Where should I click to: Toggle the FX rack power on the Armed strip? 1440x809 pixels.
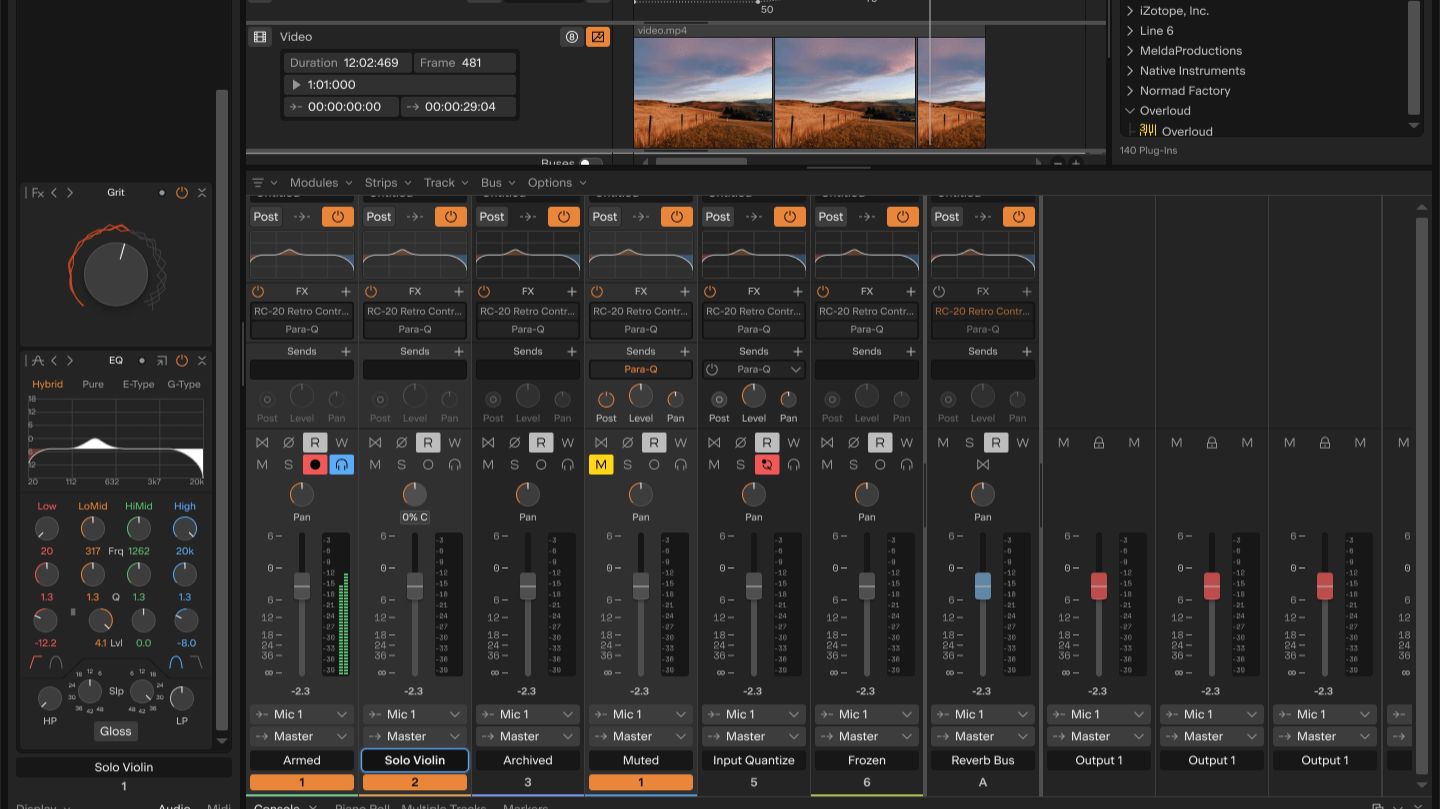pos(258,291)
